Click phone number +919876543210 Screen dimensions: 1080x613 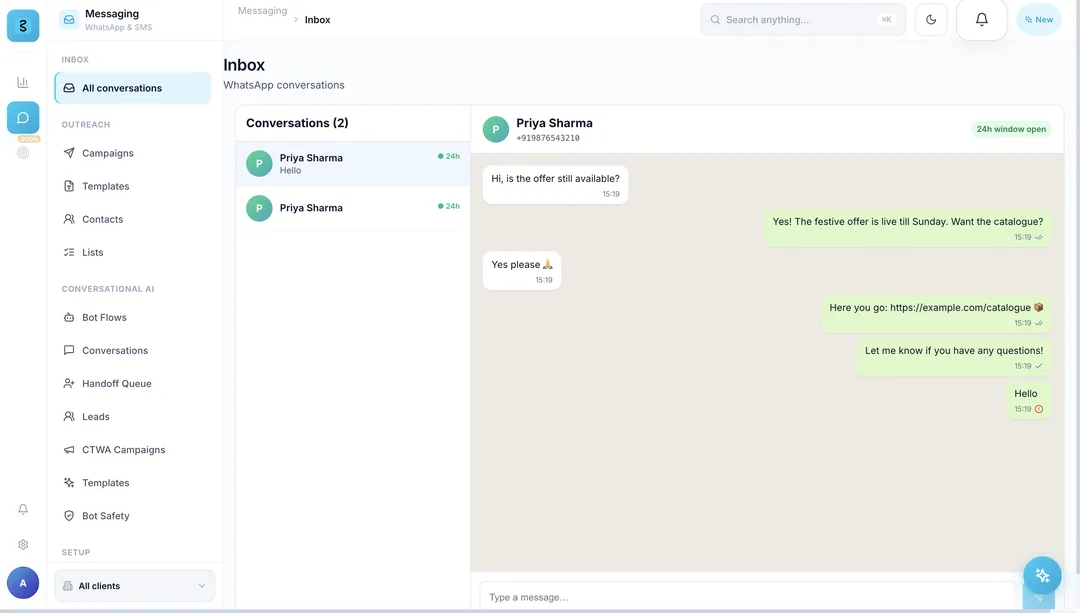pyautogui.click(x=548, y=138)
